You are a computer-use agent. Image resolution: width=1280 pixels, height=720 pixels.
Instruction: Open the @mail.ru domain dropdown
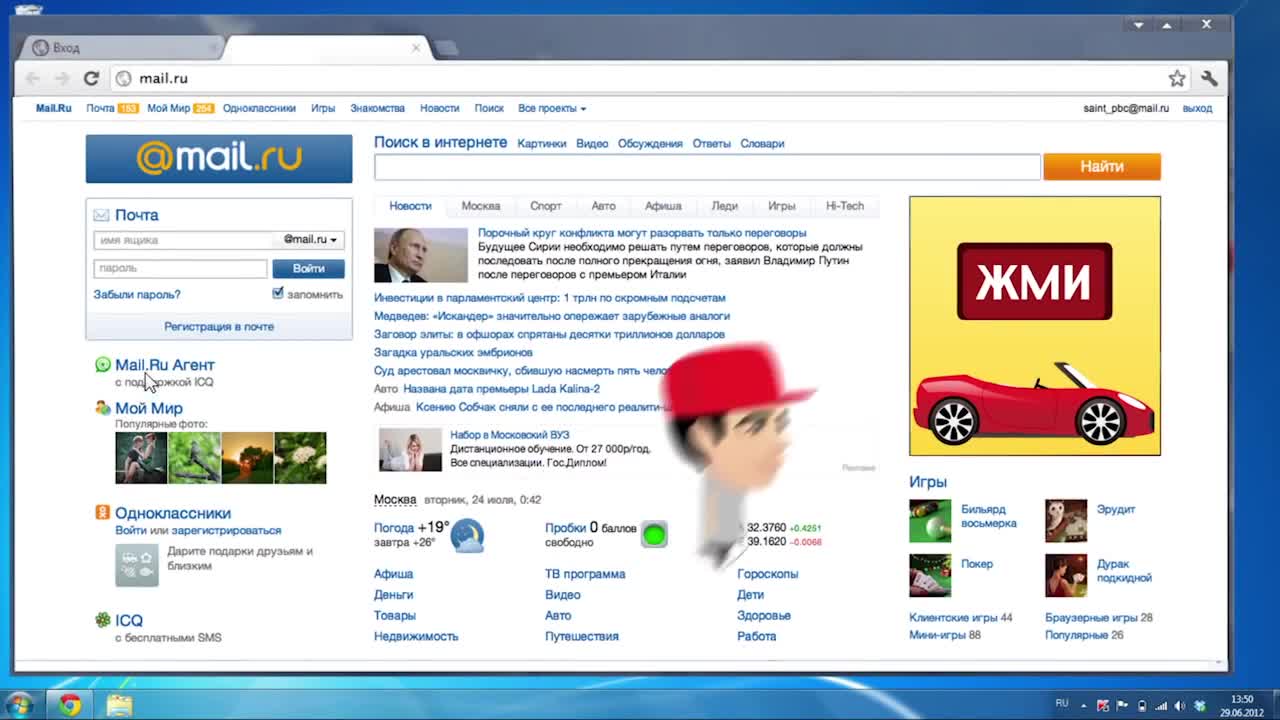tap(310, 240)
